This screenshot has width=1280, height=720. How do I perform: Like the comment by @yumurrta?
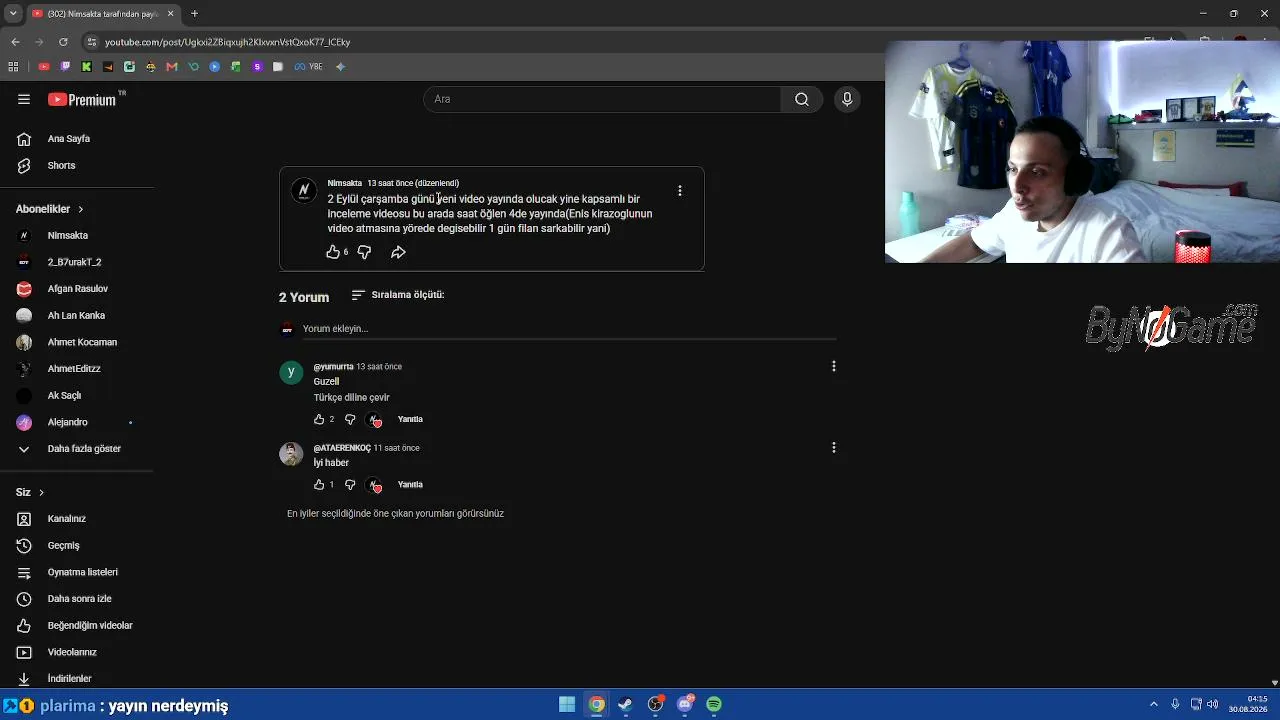click(319, 419)
